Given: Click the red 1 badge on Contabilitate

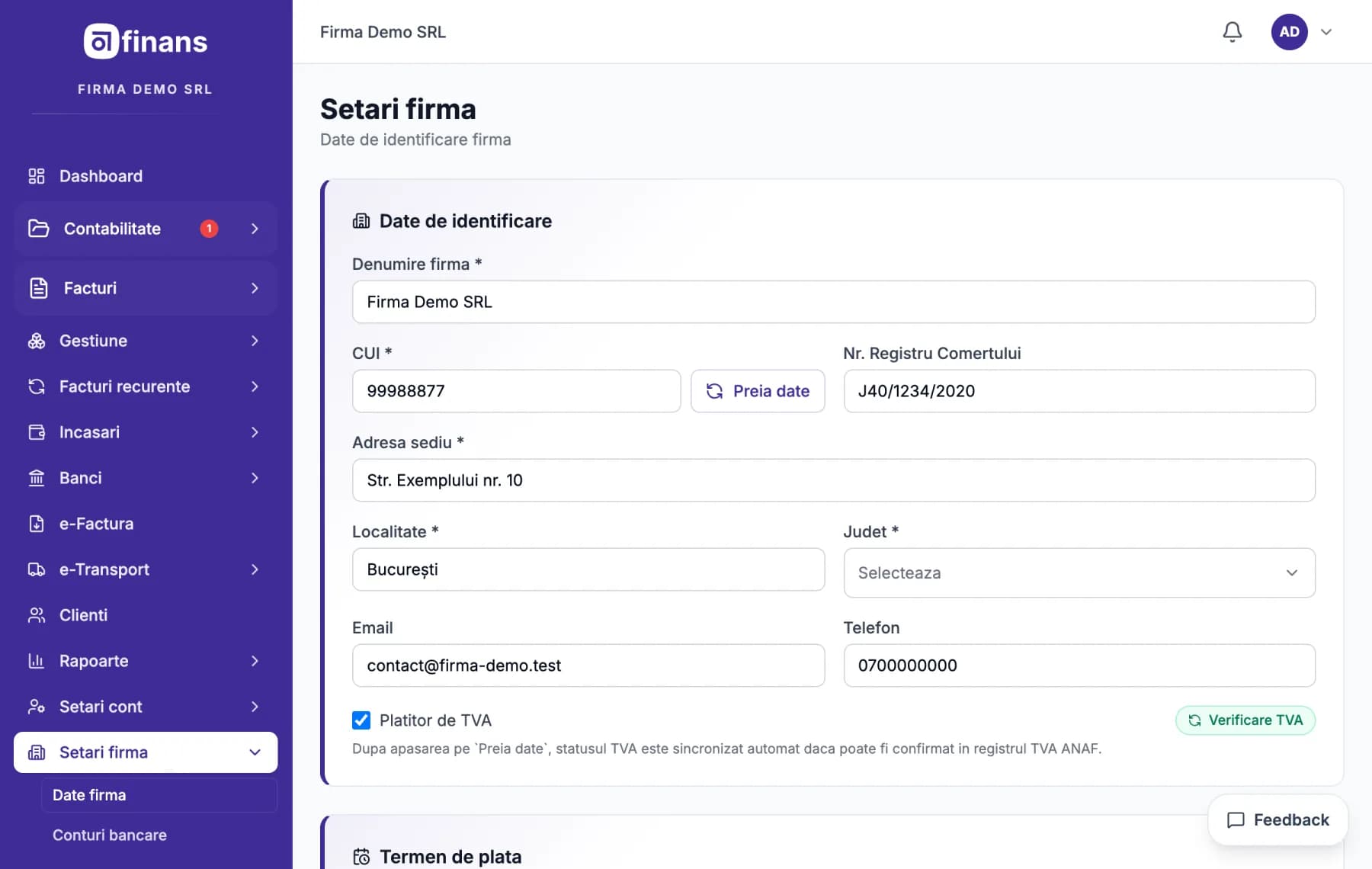Looking at the screenshot, I should tap(209, 229).
